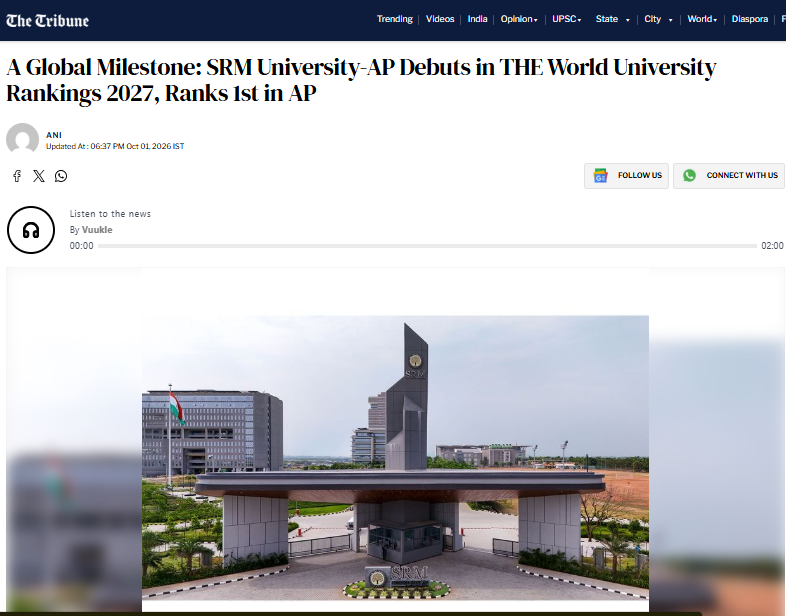Click the ANI author name

pos(54,135)
